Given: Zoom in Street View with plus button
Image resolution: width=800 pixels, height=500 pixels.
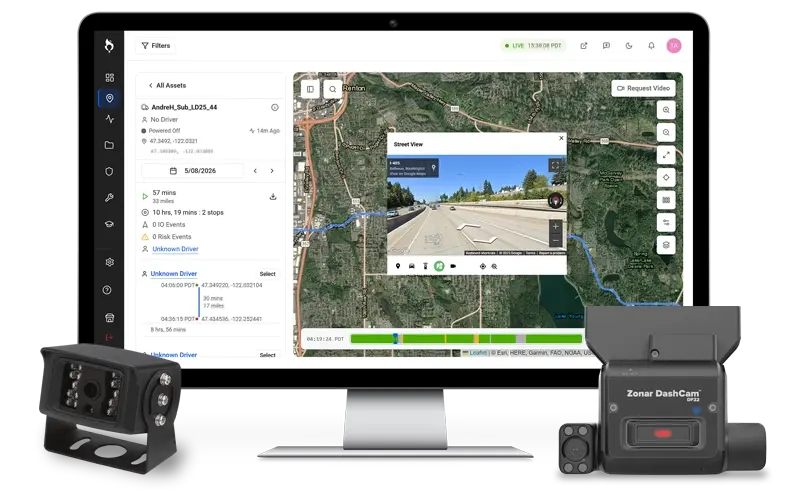Looking at the screenshot, I should [x=556, y=227].
